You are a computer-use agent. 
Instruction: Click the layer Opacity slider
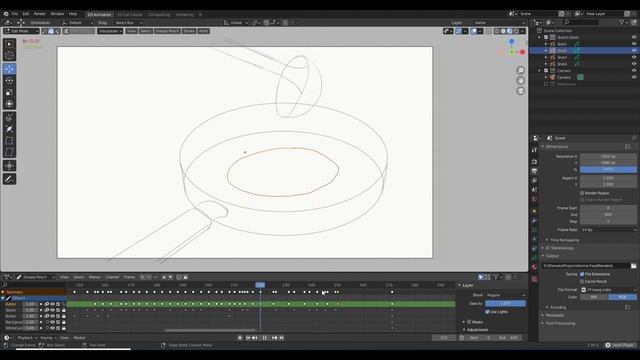(505, 304)
